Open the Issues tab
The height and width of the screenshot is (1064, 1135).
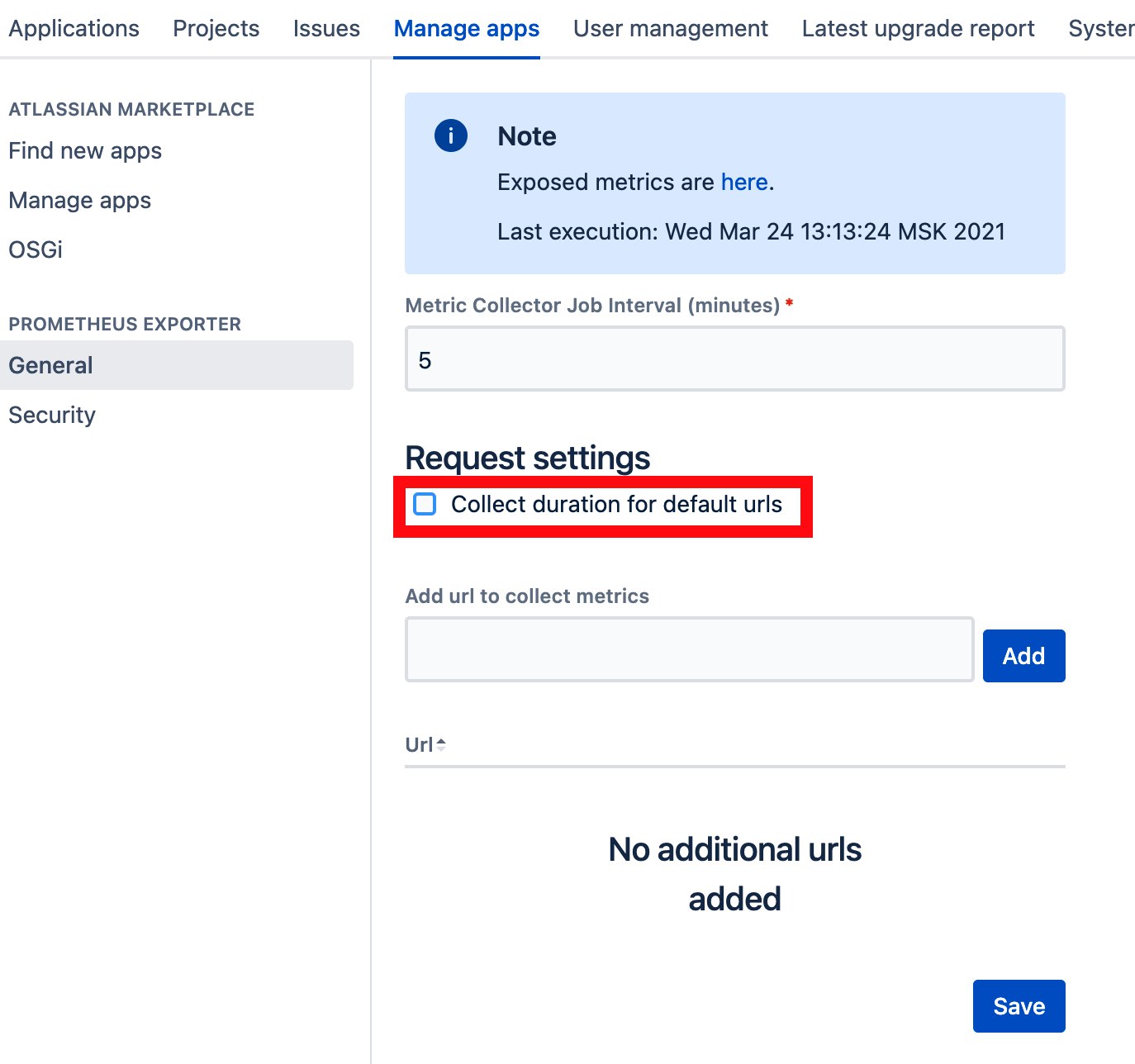tap(326, 29)
